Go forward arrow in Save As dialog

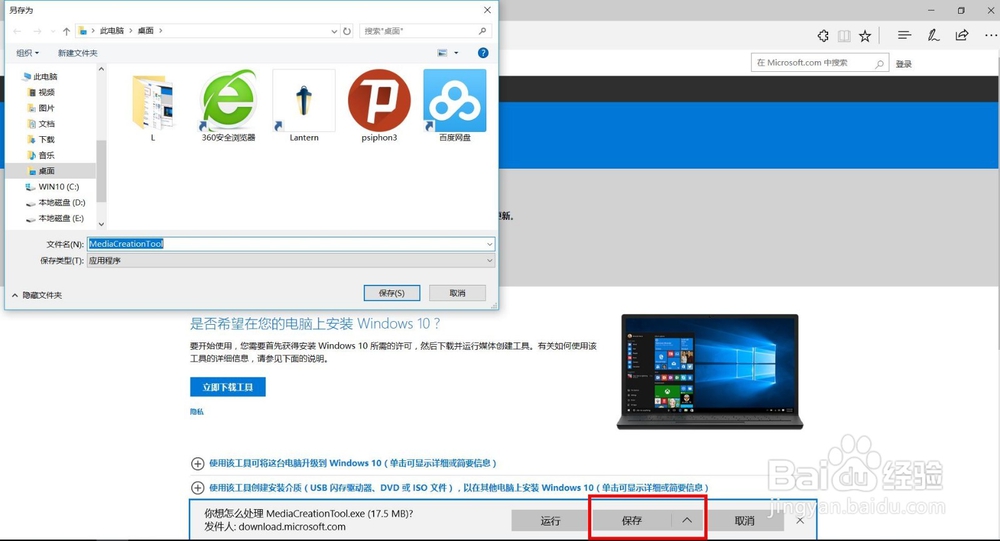click(37, 31)
